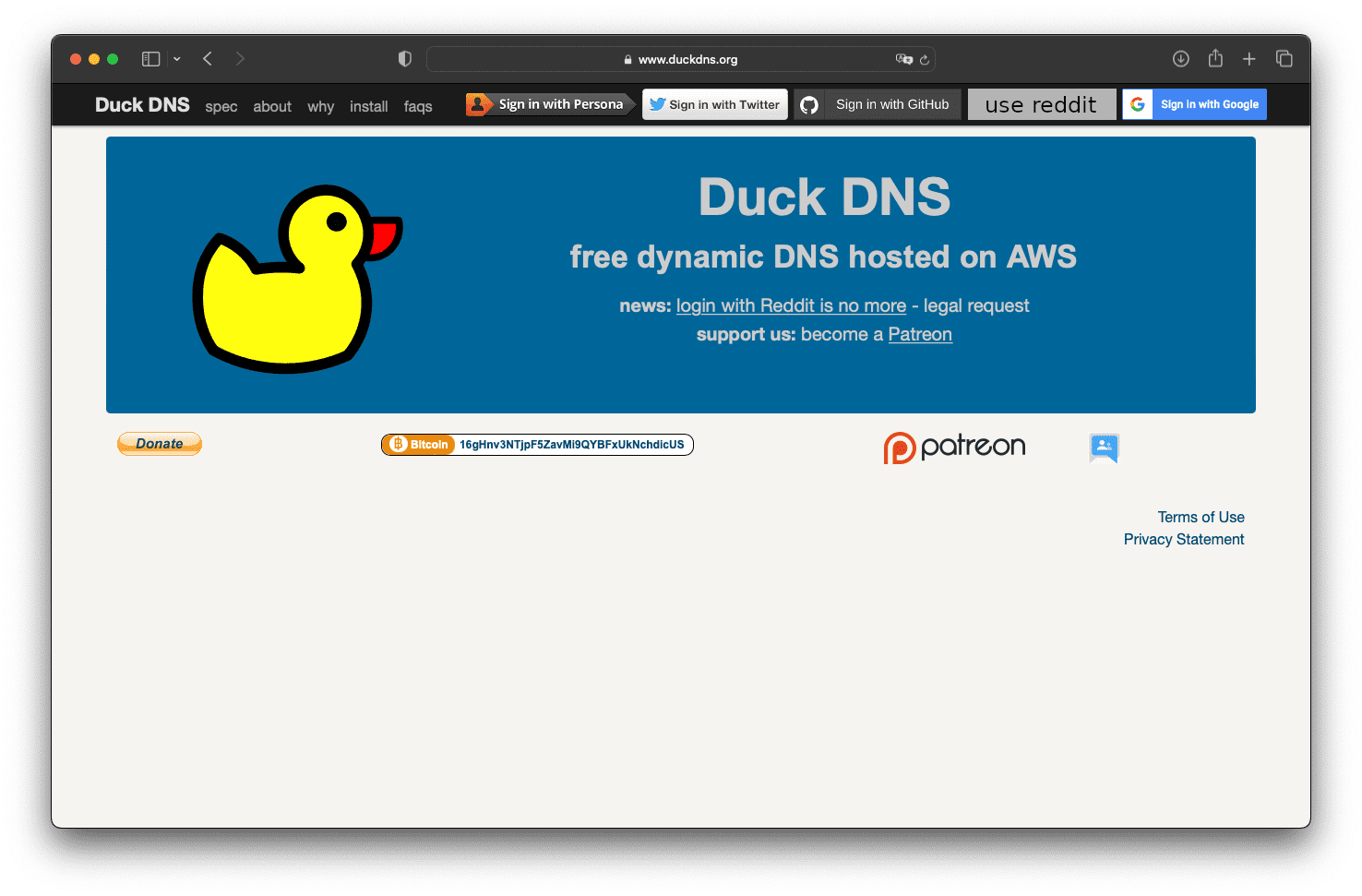This screenshot has height=896, width=1362.
Task: Click the use reddit sign-in button
Action: 1042,104
